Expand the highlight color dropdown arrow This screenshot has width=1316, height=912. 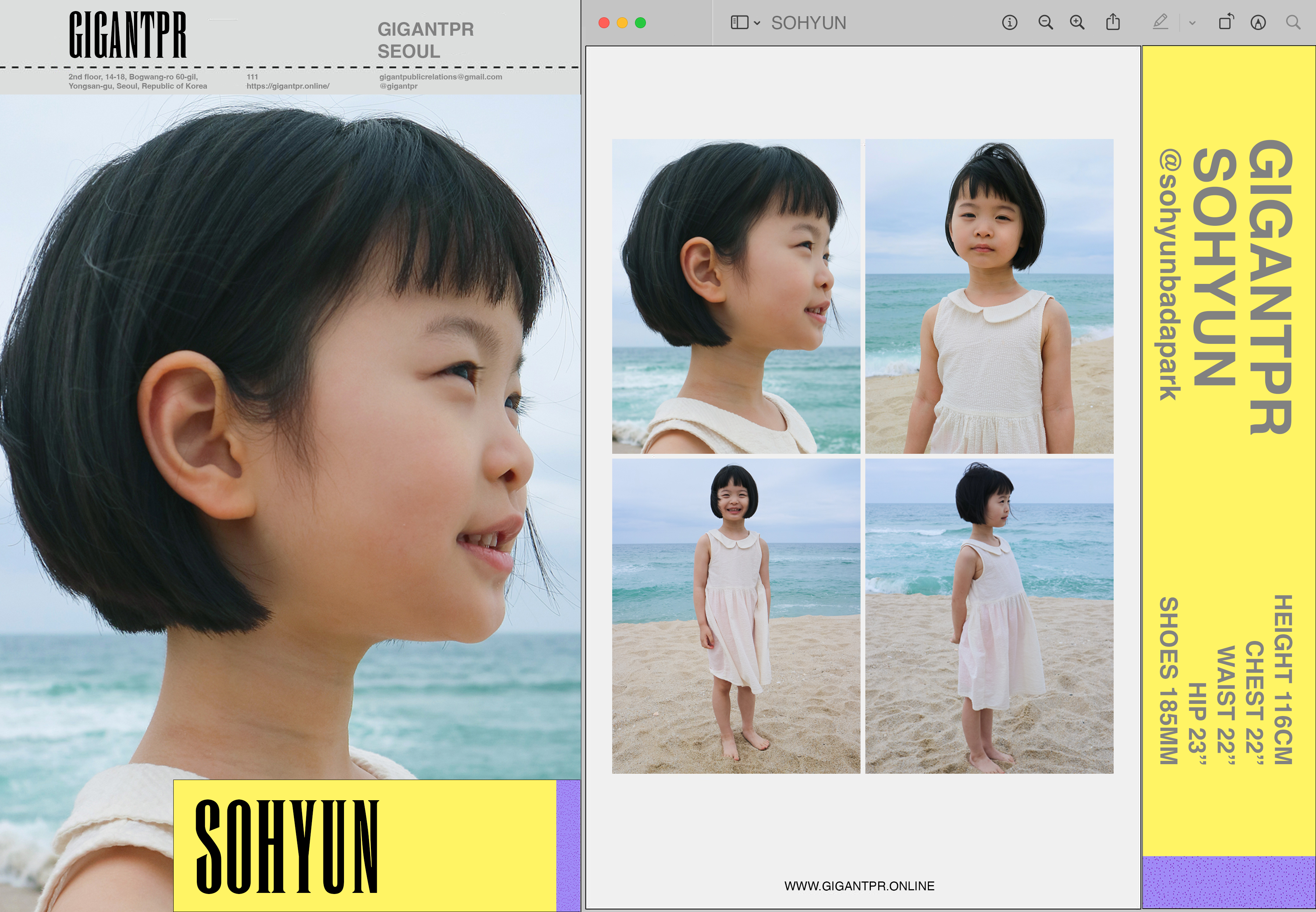(x=1192, y=24)
